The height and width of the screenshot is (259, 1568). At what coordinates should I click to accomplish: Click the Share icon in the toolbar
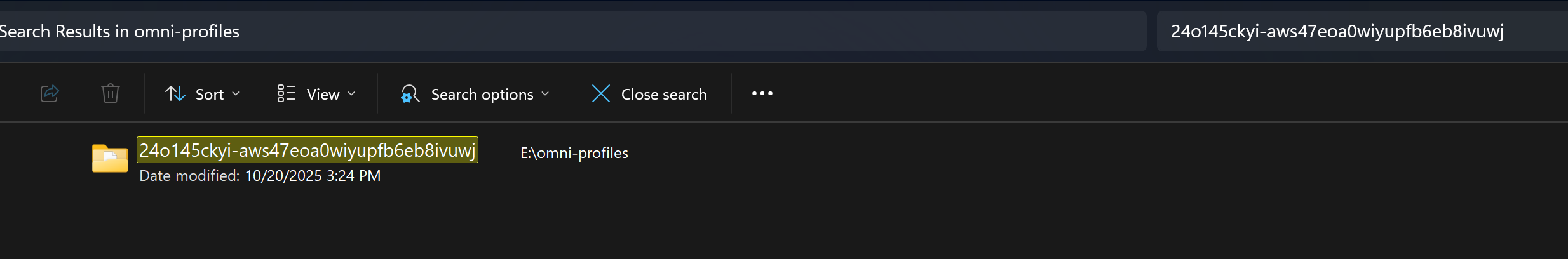(x=50, y=94)
